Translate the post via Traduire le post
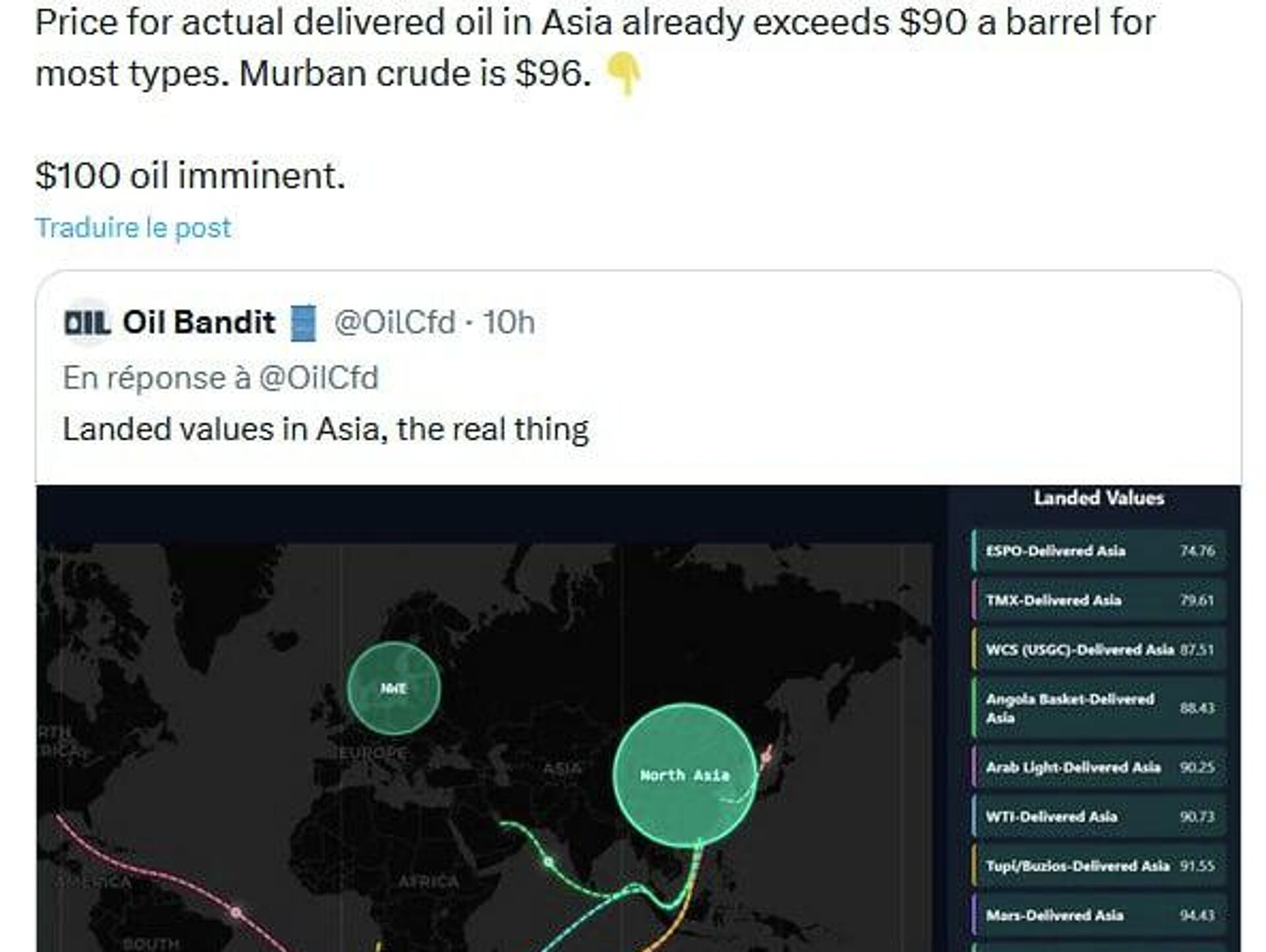The image size is (1266, 952). click(x=133, y=227)
